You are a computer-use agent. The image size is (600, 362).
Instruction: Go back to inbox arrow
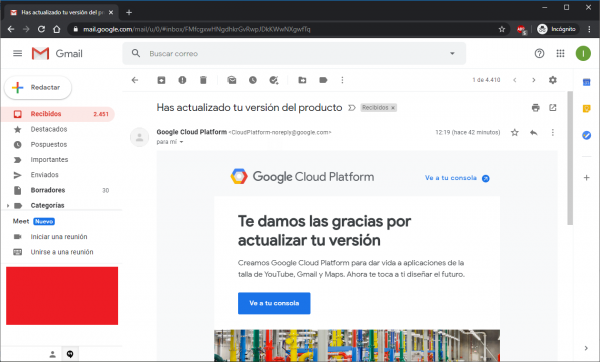tap(135, 80)
